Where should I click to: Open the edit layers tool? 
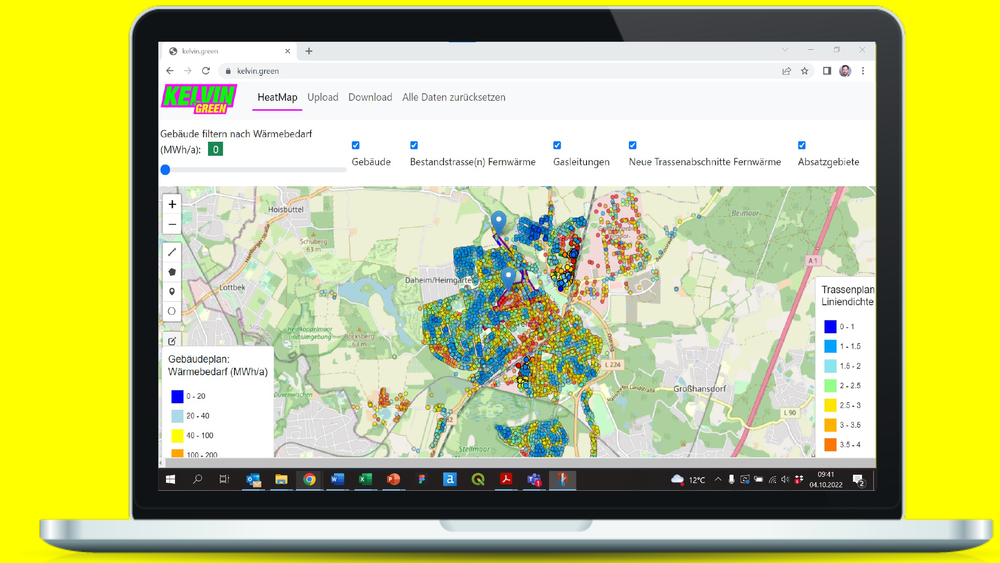click(172, 340)
